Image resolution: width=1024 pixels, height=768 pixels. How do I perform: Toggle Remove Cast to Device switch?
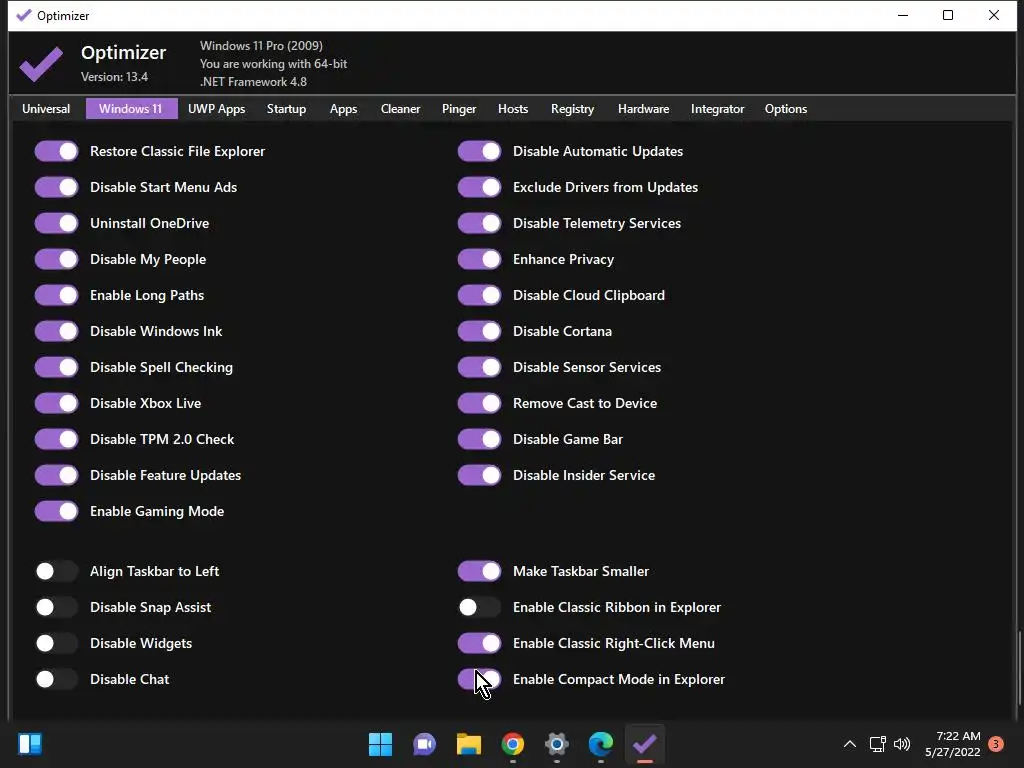pos(479,403)
